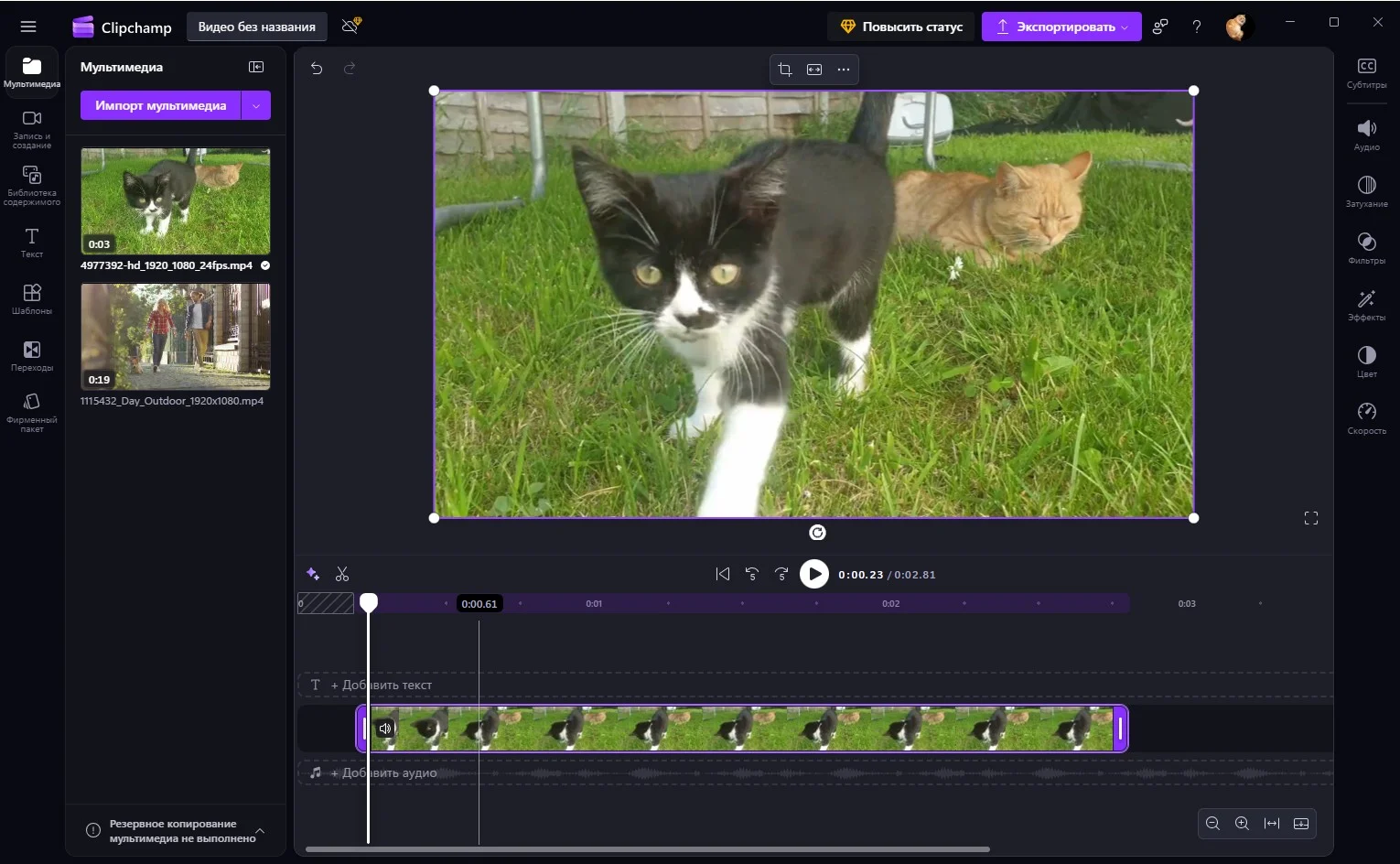Open the Fade panel

coord(1366,190)
